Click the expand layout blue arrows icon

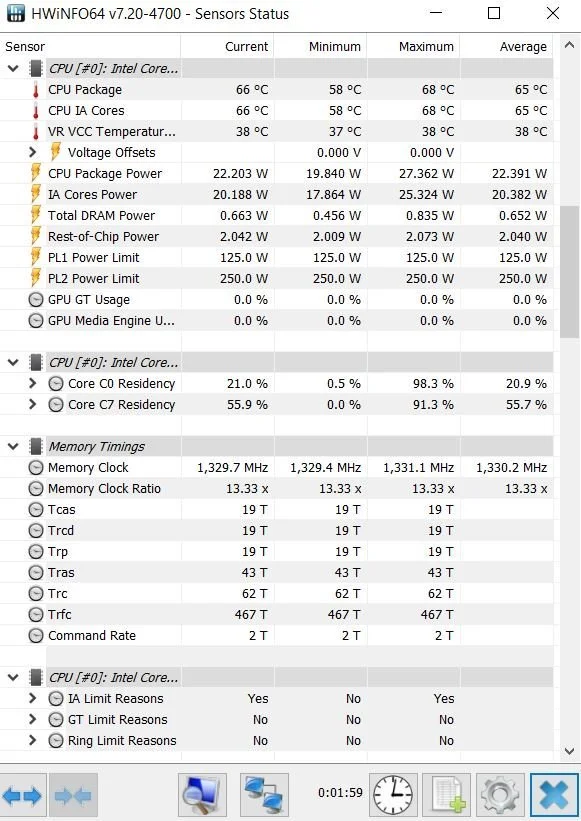pyautogui.click(x=23, y=796)
